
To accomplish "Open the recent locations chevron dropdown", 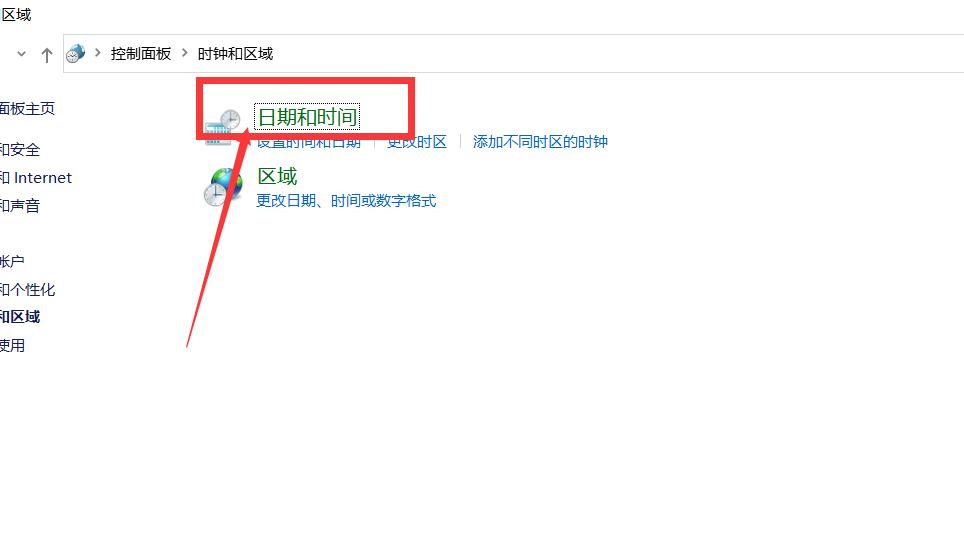I will [22, 54].
